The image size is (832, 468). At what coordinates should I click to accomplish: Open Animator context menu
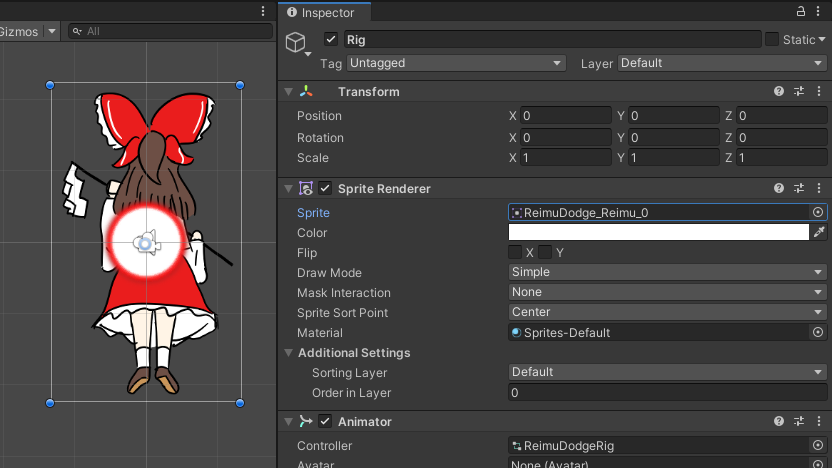tap(819, 421)
